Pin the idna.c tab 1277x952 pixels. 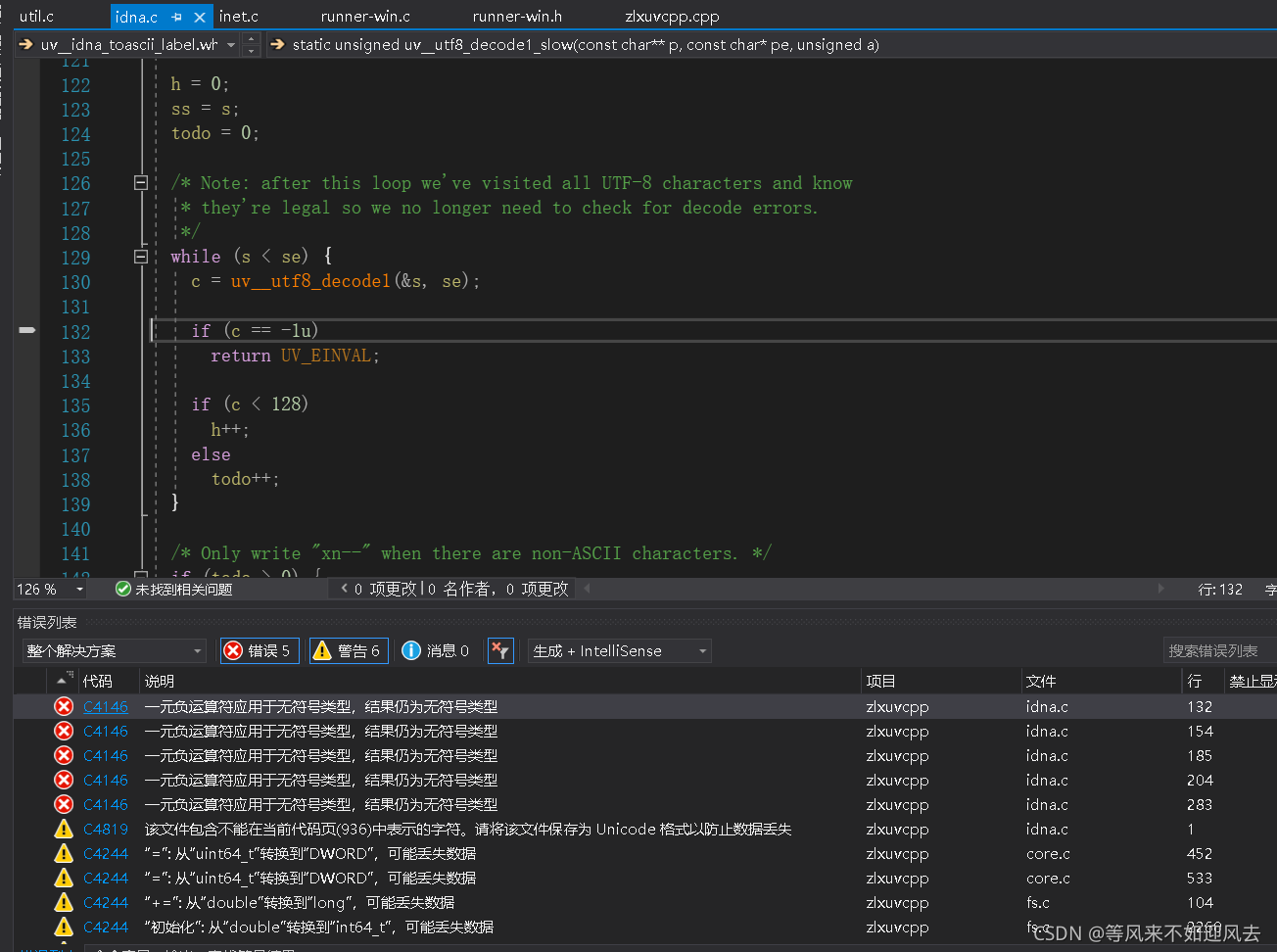point(177,17)
